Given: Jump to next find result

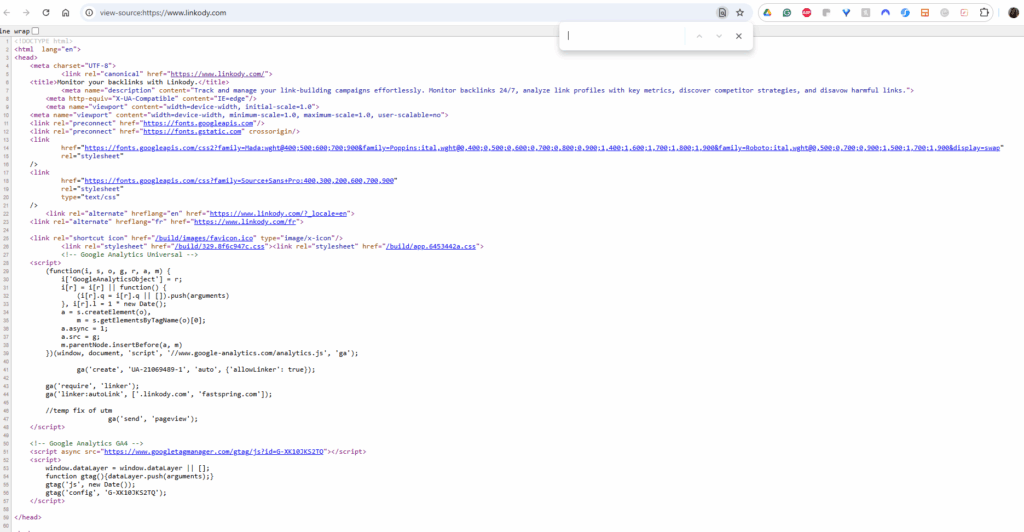Looking at the screenshot, I should 719,36.
